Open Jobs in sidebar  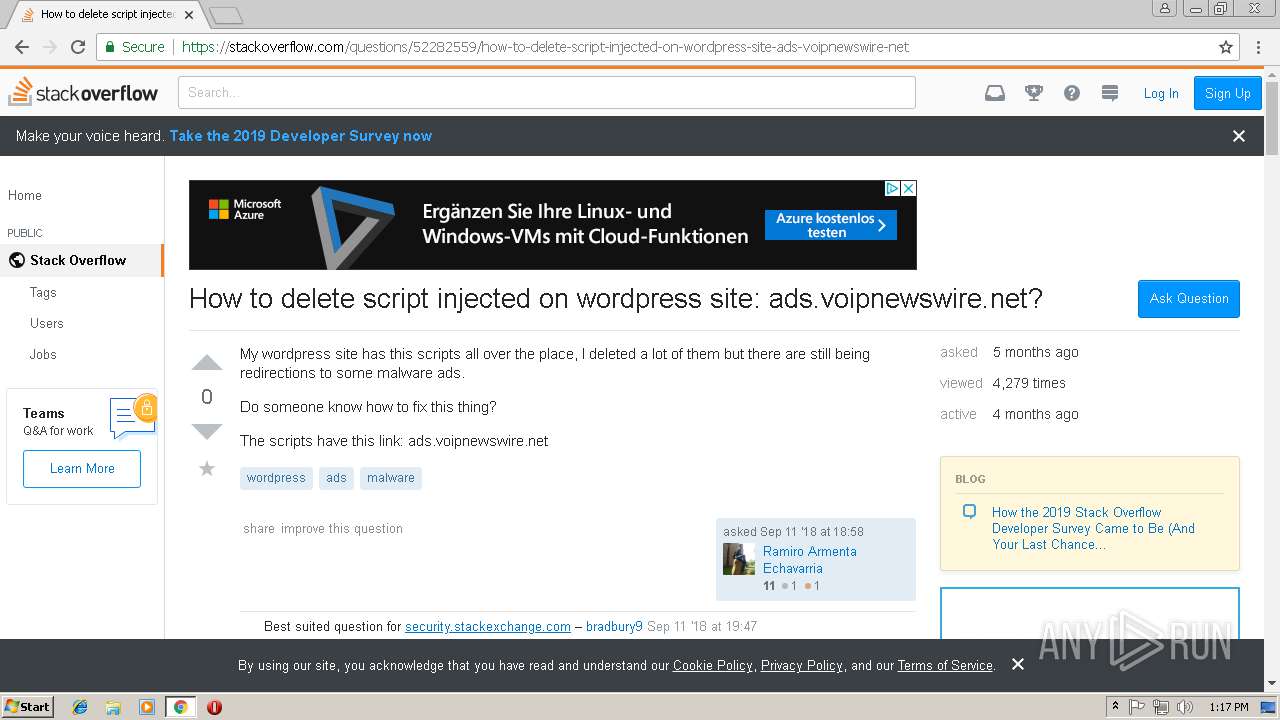[43, 354]
